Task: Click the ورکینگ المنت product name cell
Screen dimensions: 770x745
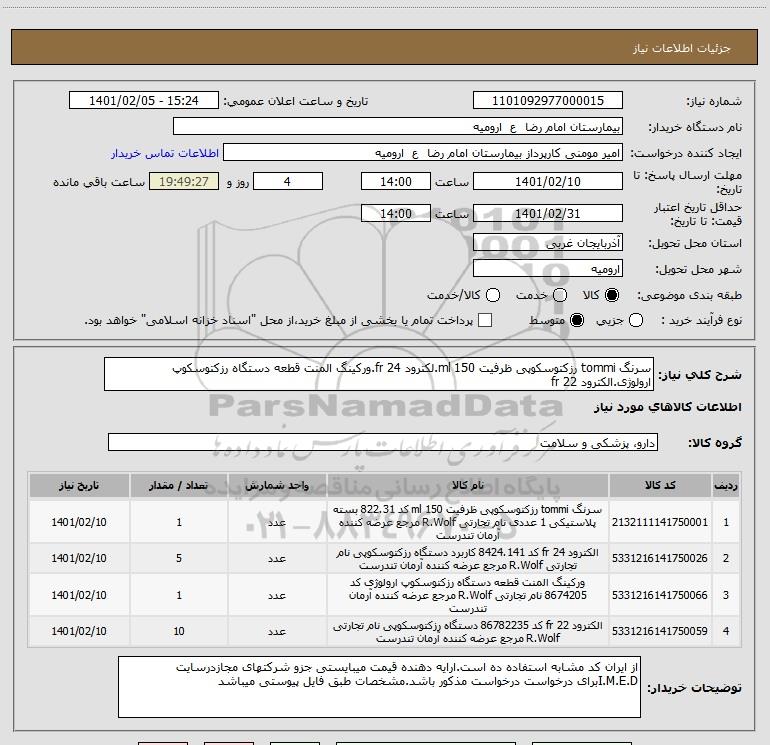Action: pos(468,595)
